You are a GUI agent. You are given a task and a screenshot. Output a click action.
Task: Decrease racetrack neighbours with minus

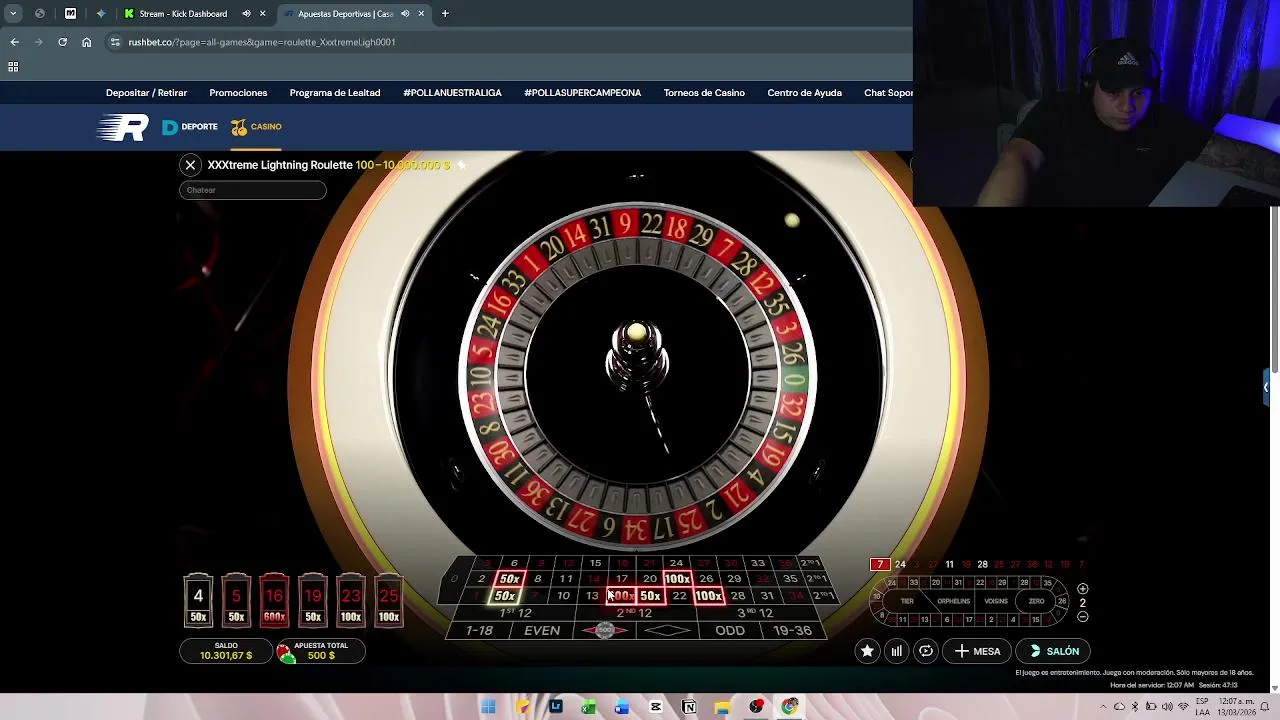coord(1082,617)
